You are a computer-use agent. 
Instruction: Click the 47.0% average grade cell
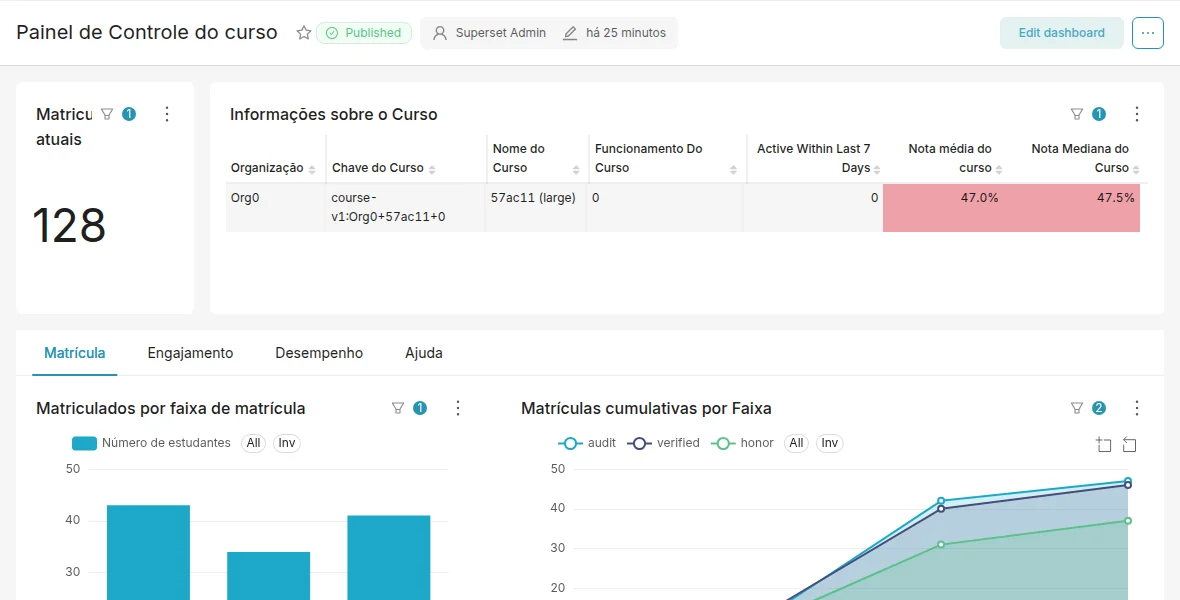click(944, 207)
